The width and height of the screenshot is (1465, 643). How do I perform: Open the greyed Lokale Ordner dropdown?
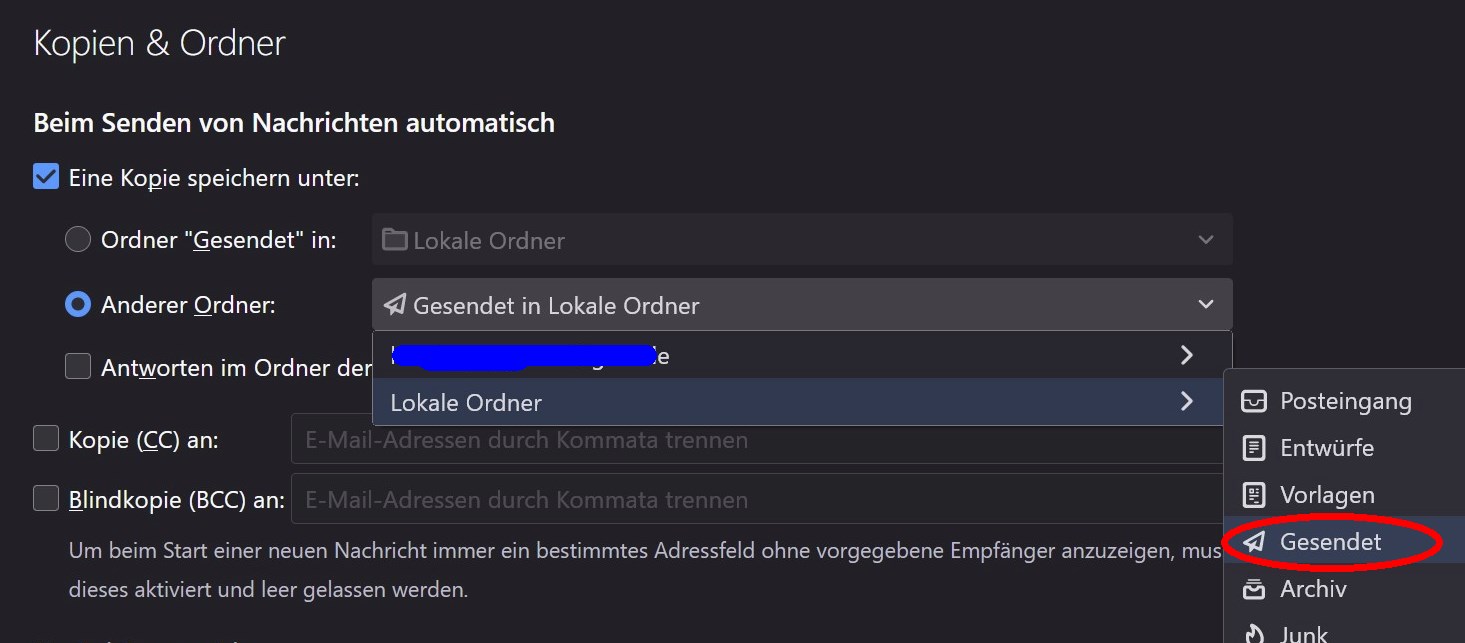click(x=801, y=240)
